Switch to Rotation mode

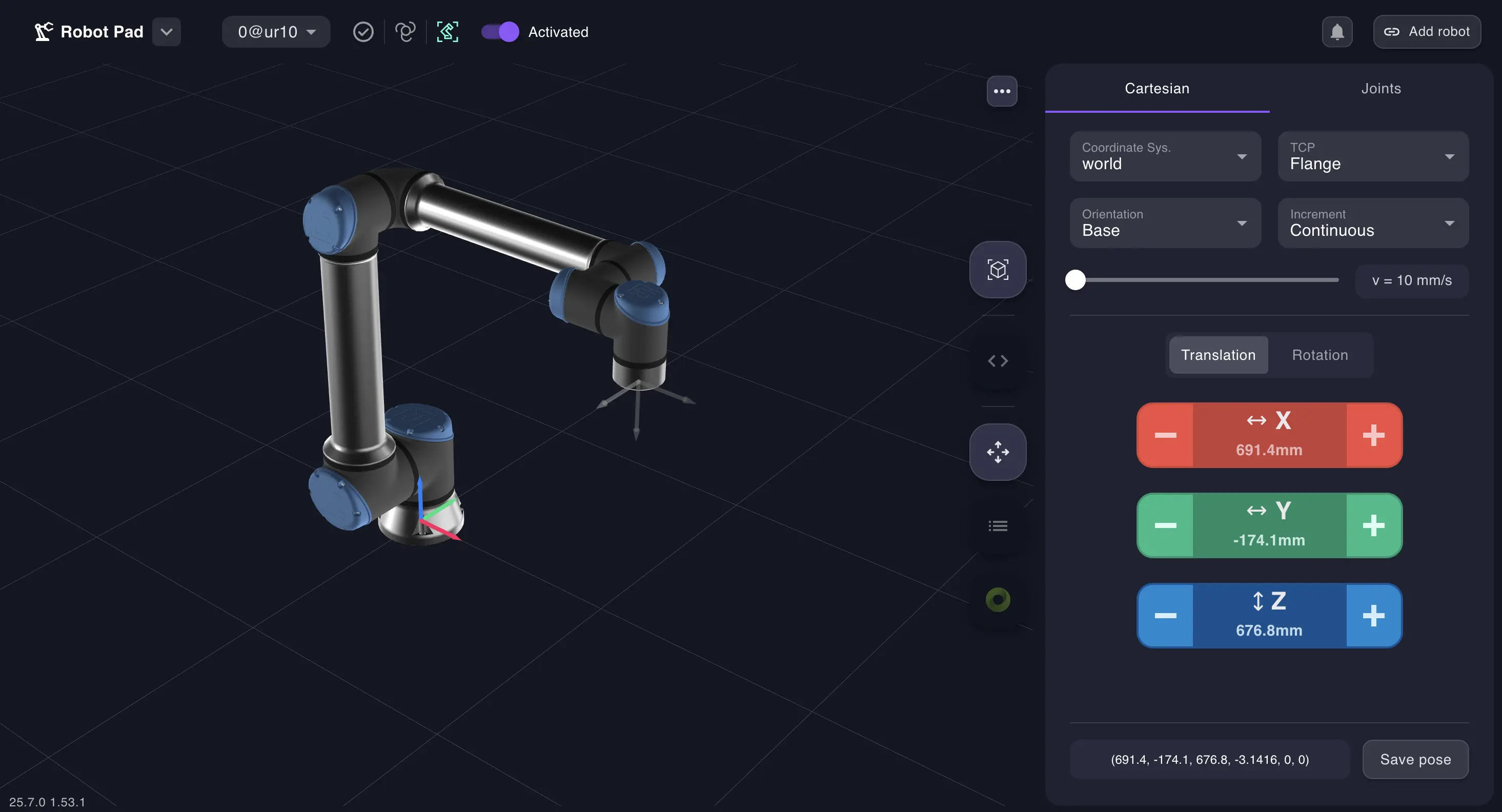tap(1320, 355)
